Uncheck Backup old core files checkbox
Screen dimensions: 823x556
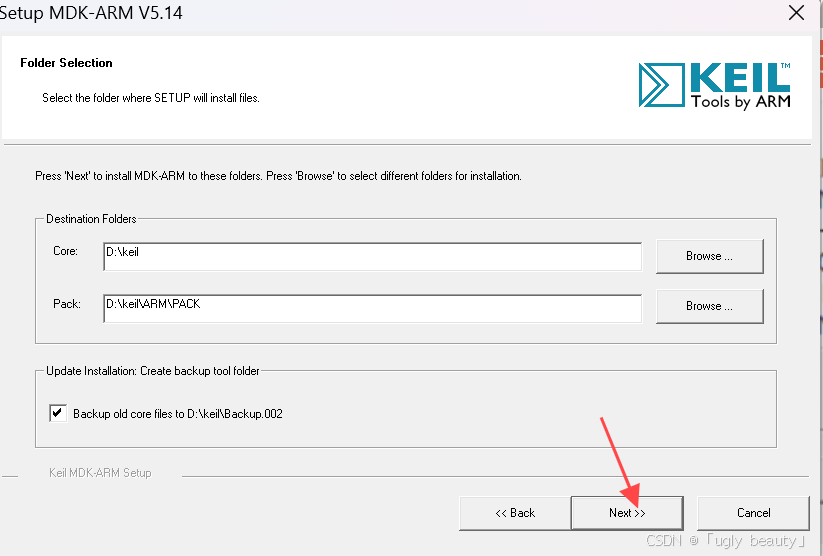[58, 413]
